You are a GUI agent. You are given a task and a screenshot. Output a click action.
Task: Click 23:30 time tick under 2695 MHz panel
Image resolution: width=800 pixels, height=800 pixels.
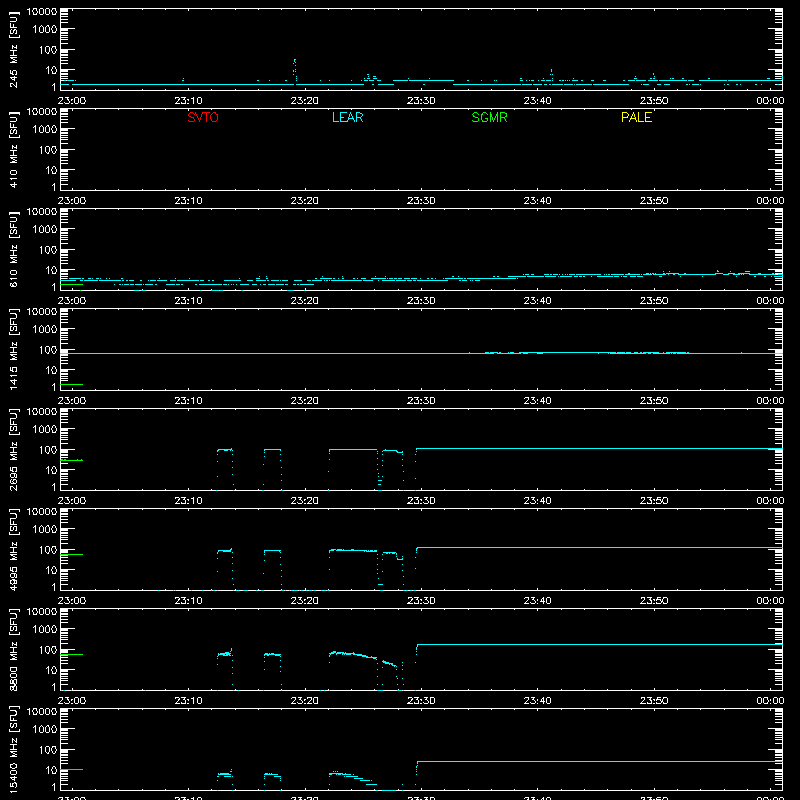point(421,501)
